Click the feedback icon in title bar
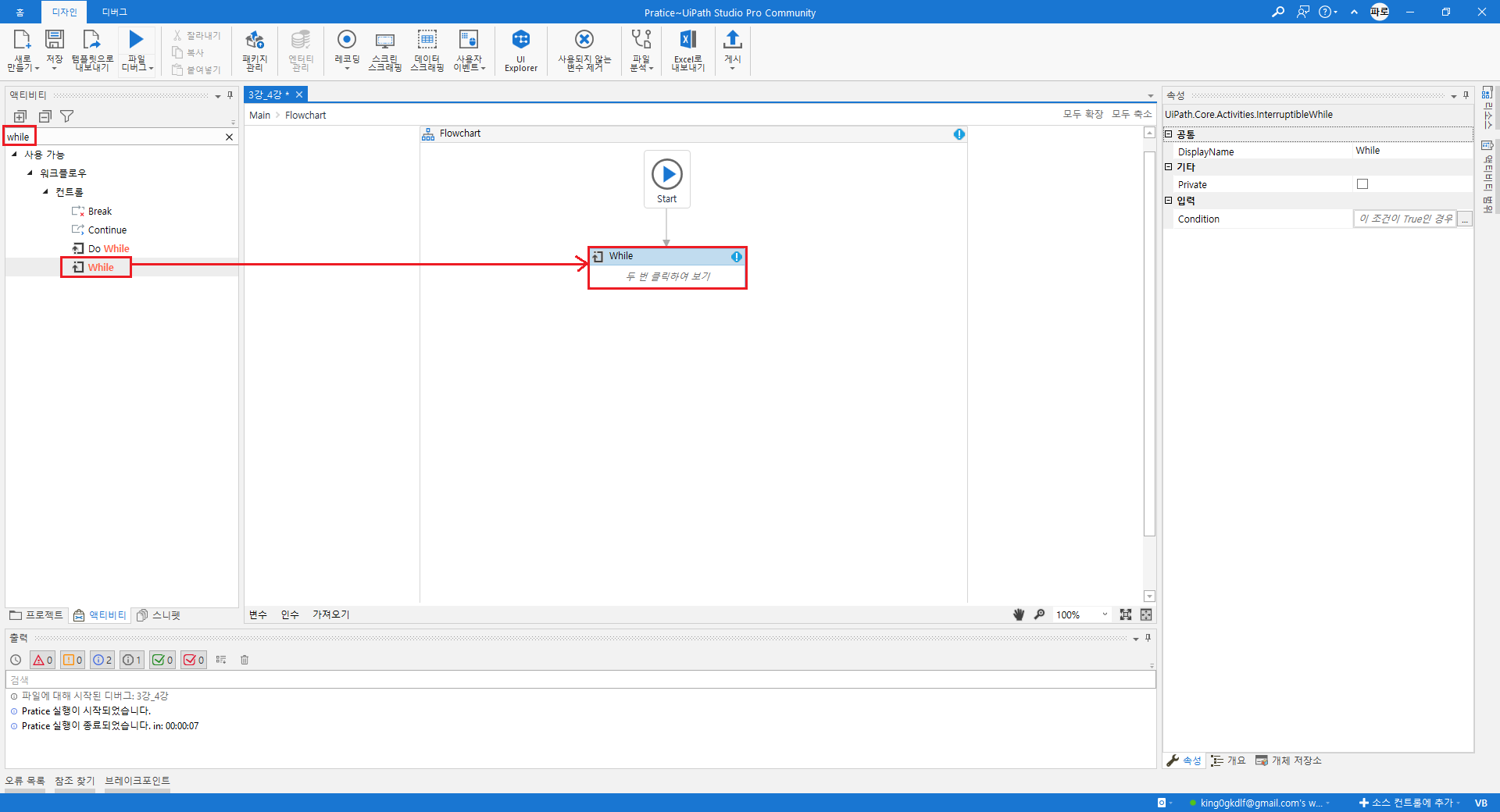Image resolution: width=1500 pixels, height=812 pixels. (x=1302, y=12)
